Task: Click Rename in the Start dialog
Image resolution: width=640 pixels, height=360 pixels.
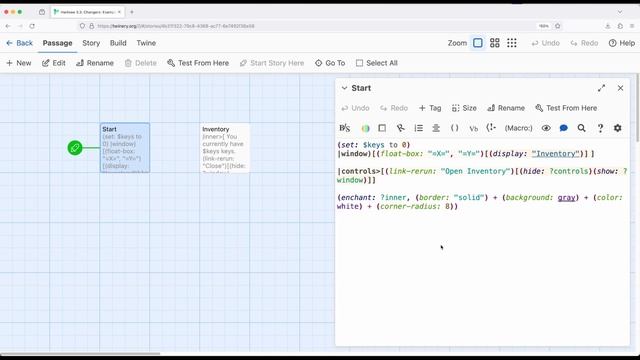Action: point(506,108)
